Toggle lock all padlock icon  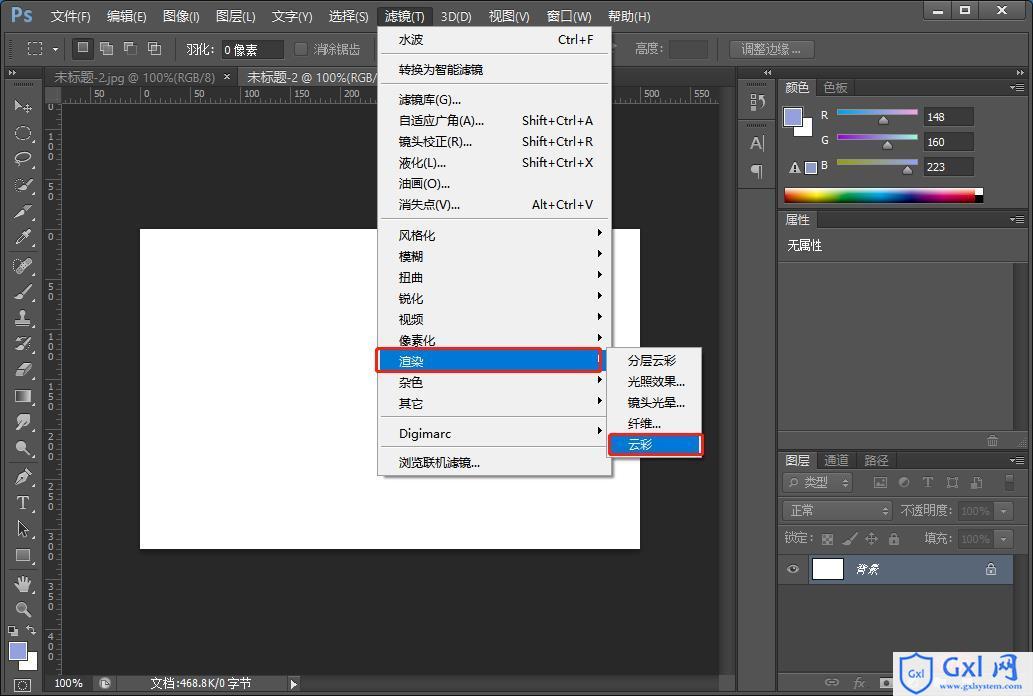tap(894, 539)
